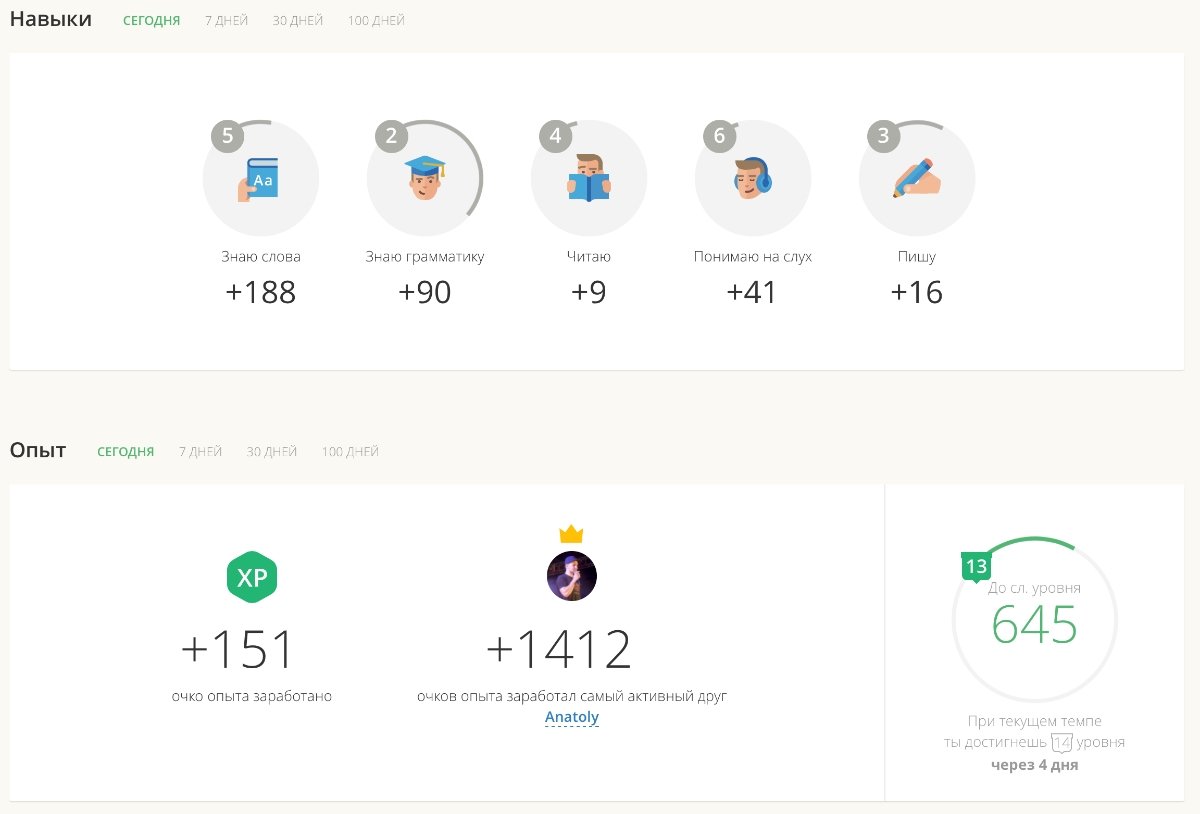Click the 645 points progress ring
Screen dimensions: 1200x814
coord(1034,624)
